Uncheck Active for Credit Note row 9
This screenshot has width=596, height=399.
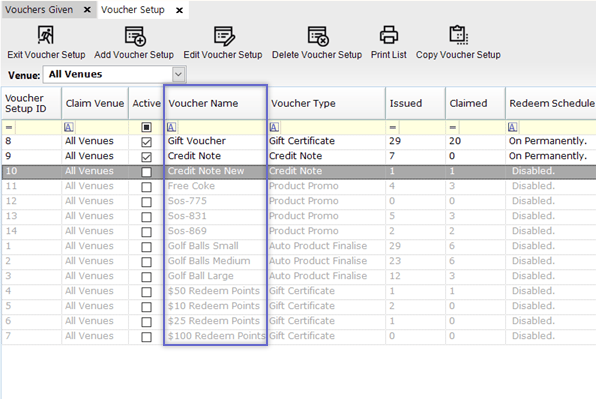146,157
